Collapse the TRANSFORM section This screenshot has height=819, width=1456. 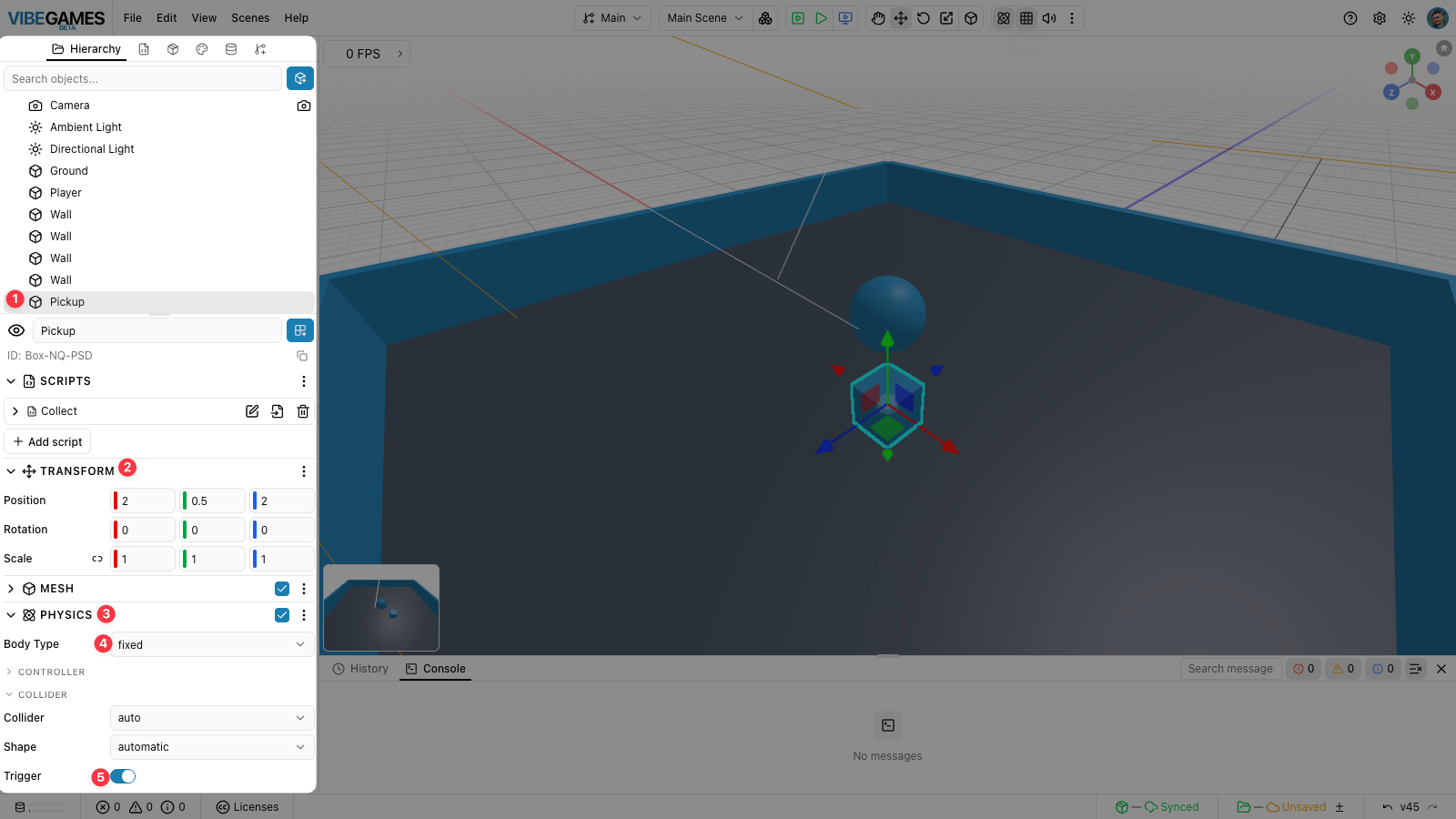pyautogui.click(x=11, y=471)
